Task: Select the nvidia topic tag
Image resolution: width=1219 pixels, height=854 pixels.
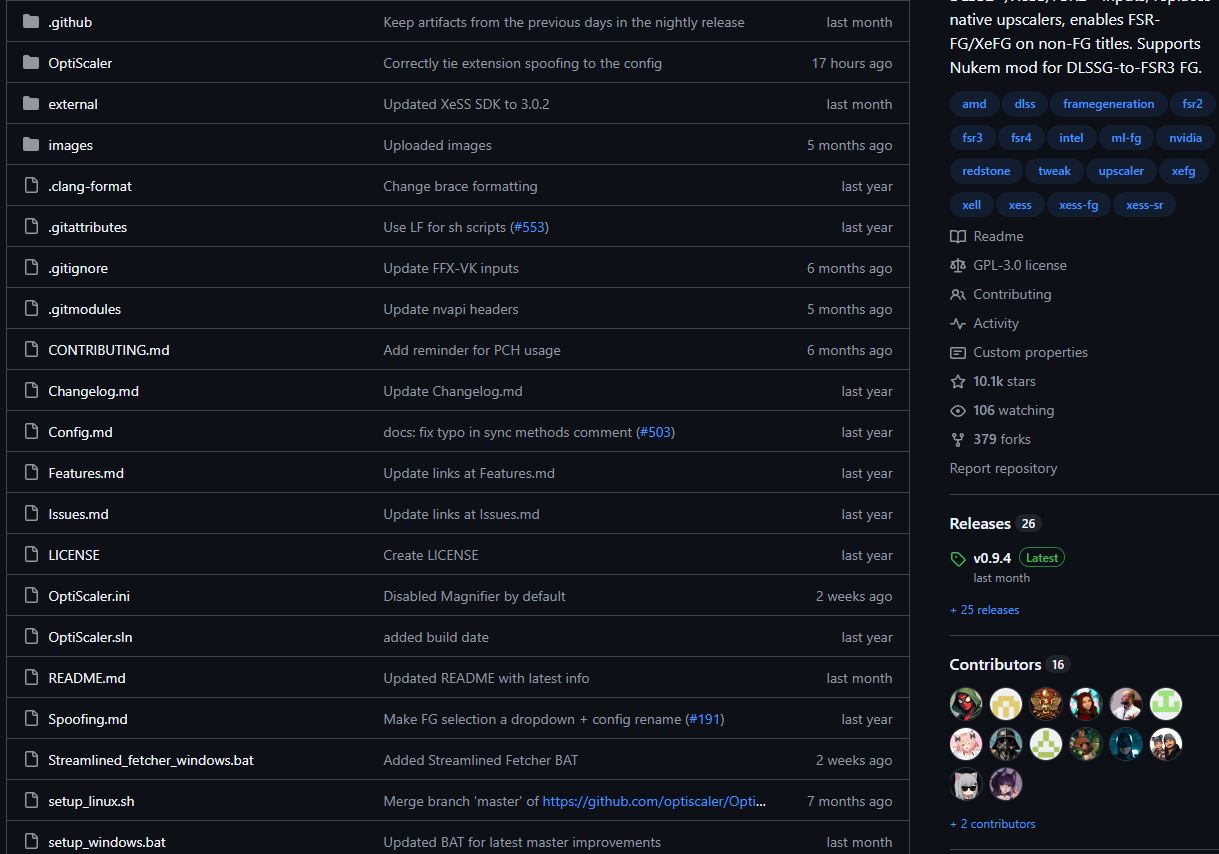Action: [x=1186, y=138]
